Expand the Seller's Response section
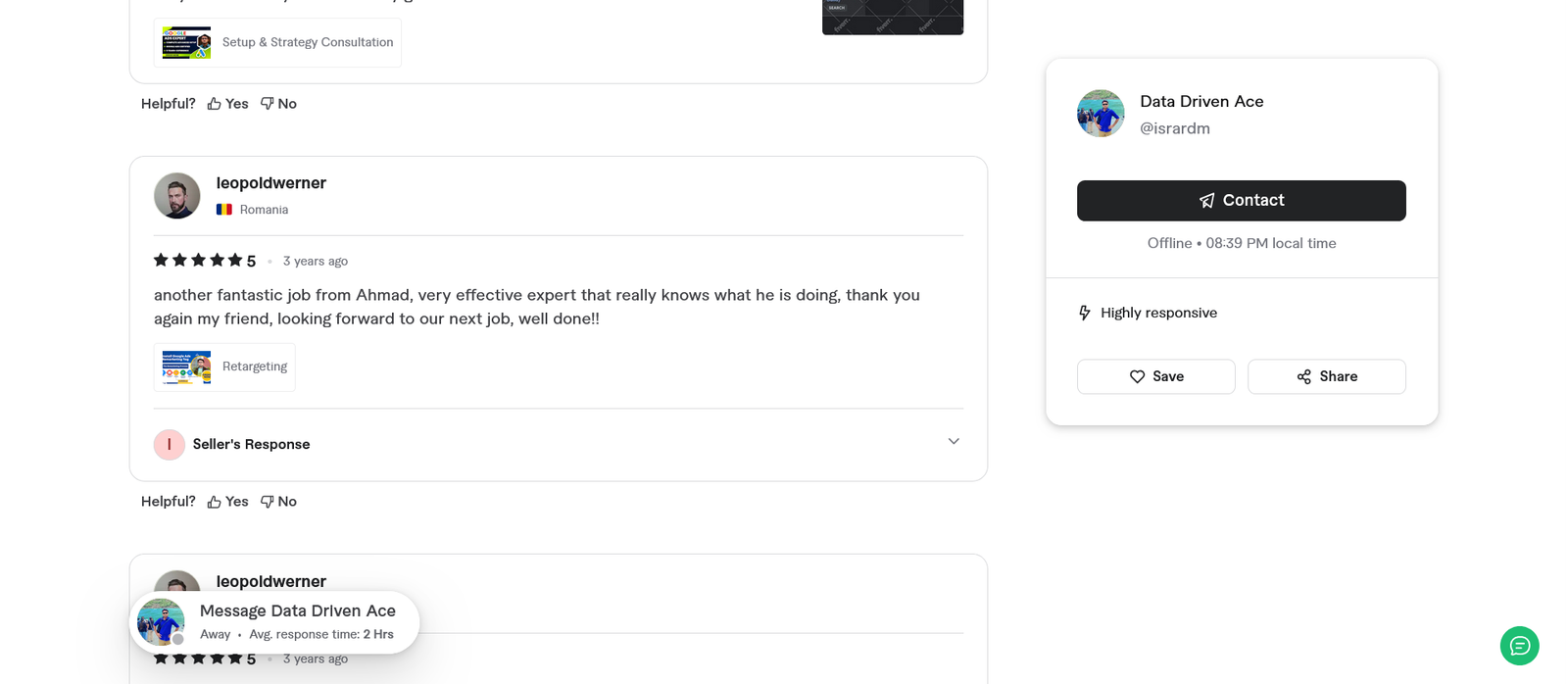Screen dimensions: 1568x684 [x=953, y=441]
